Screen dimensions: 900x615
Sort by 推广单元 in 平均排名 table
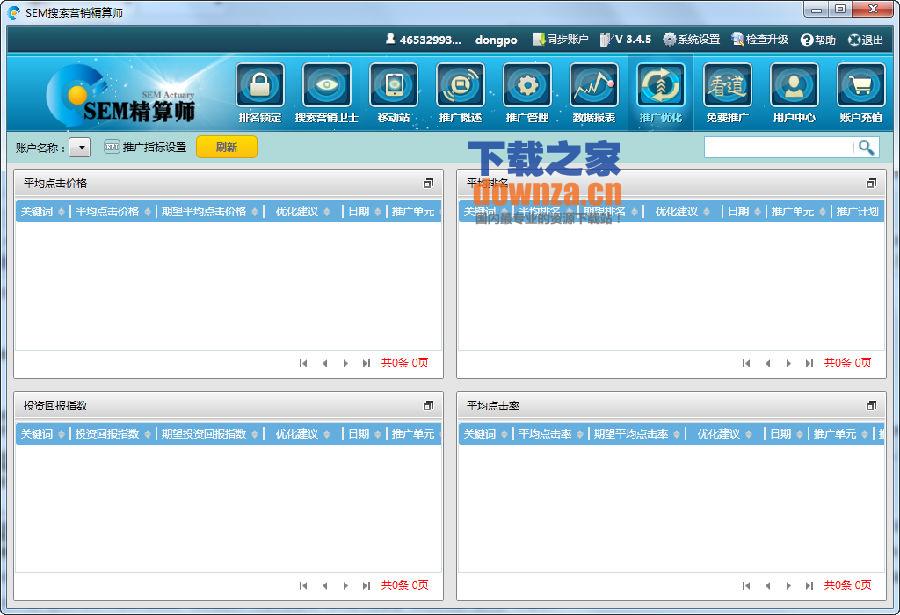click(x=798, y=211)
